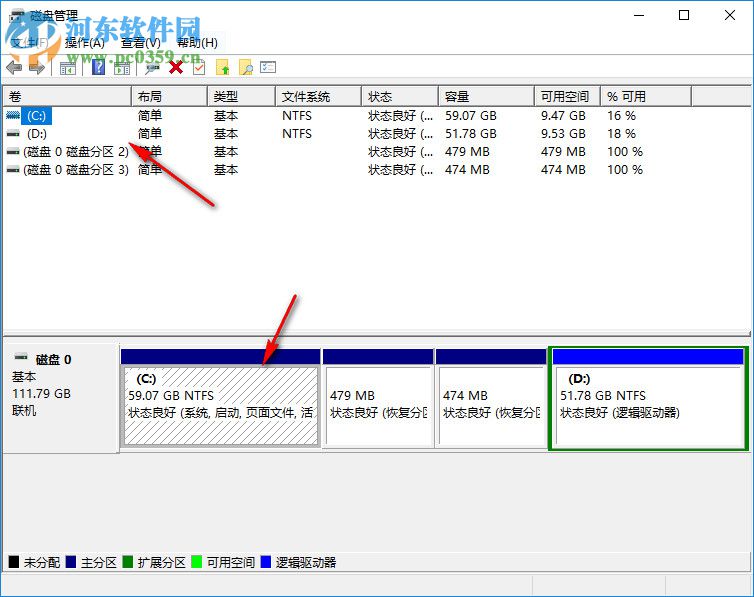Click the bright green 可用空间 legend swatch

[196, 562]
